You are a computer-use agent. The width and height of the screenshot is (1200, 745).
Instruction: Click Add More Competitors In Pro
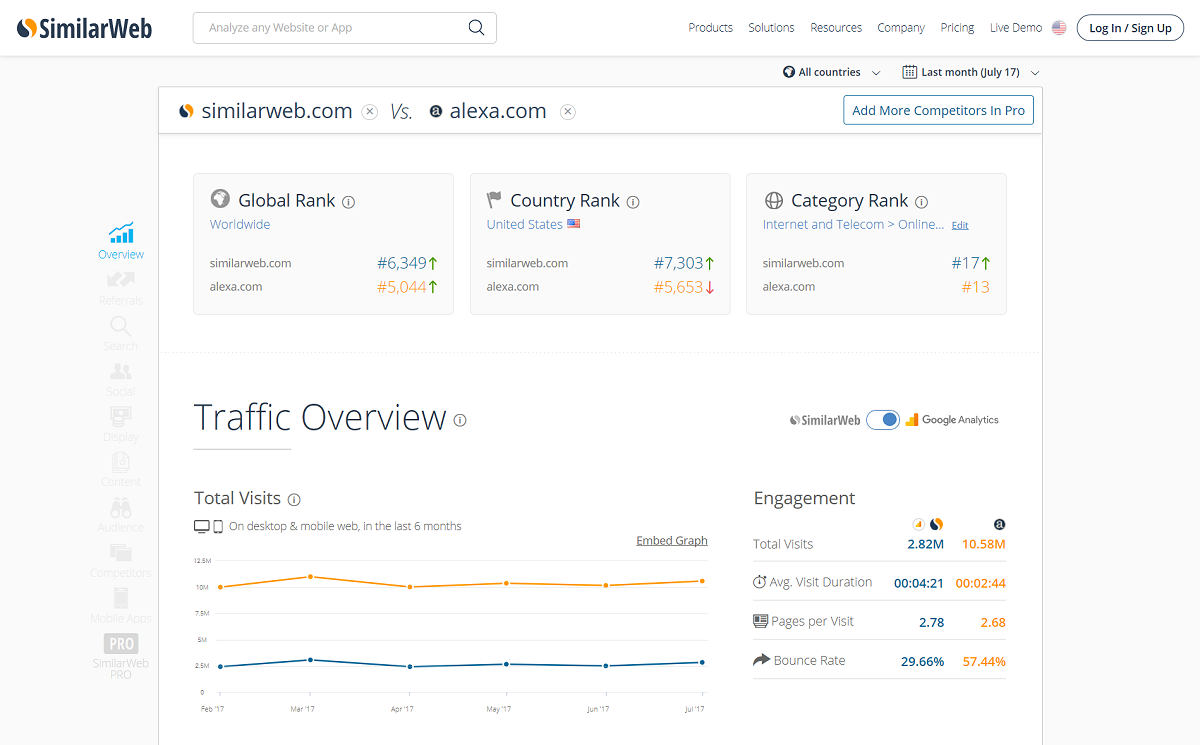tap(939, 111)
